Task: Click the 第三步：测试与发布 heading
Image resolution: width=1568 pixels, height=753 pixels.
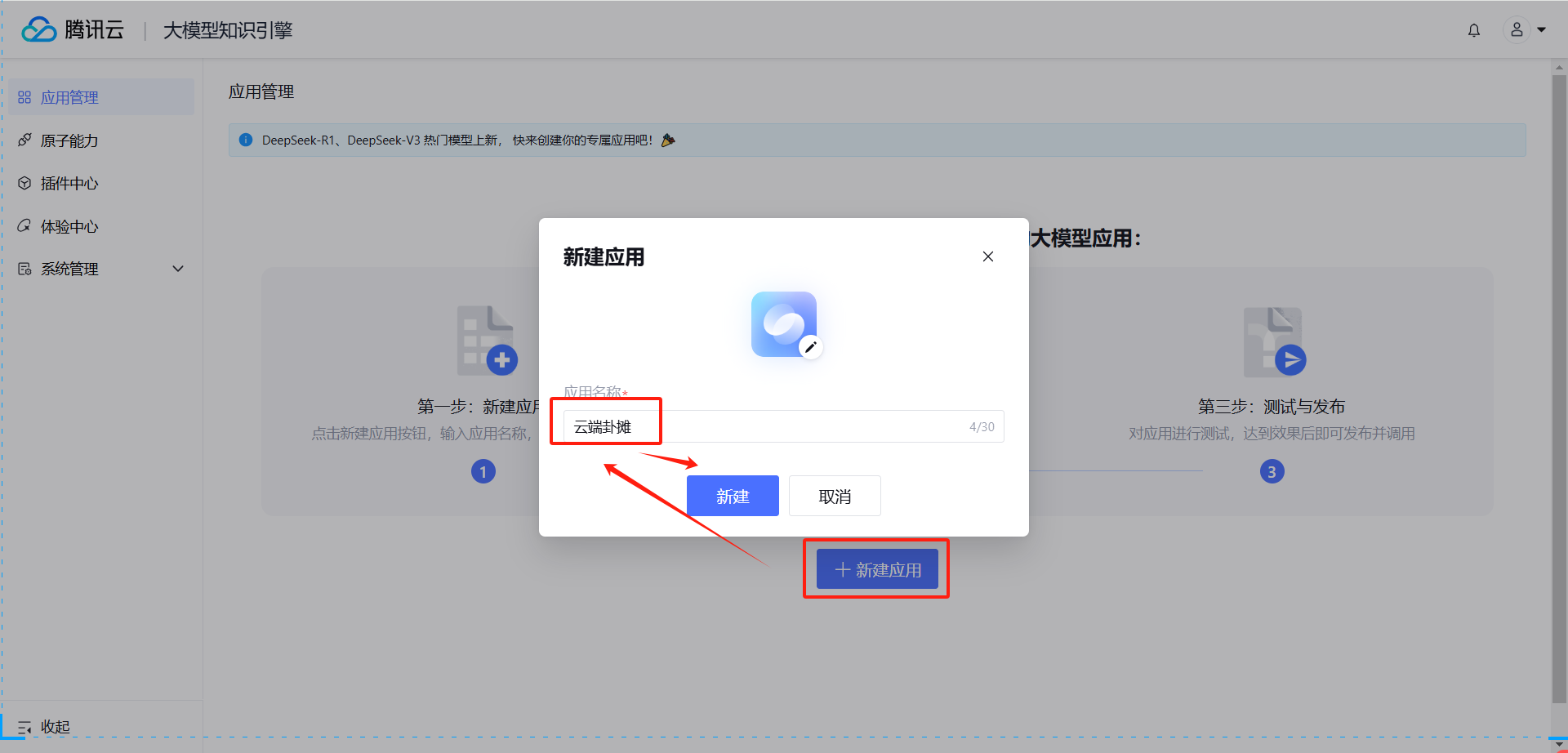Action: click(x=1272, y=407)
